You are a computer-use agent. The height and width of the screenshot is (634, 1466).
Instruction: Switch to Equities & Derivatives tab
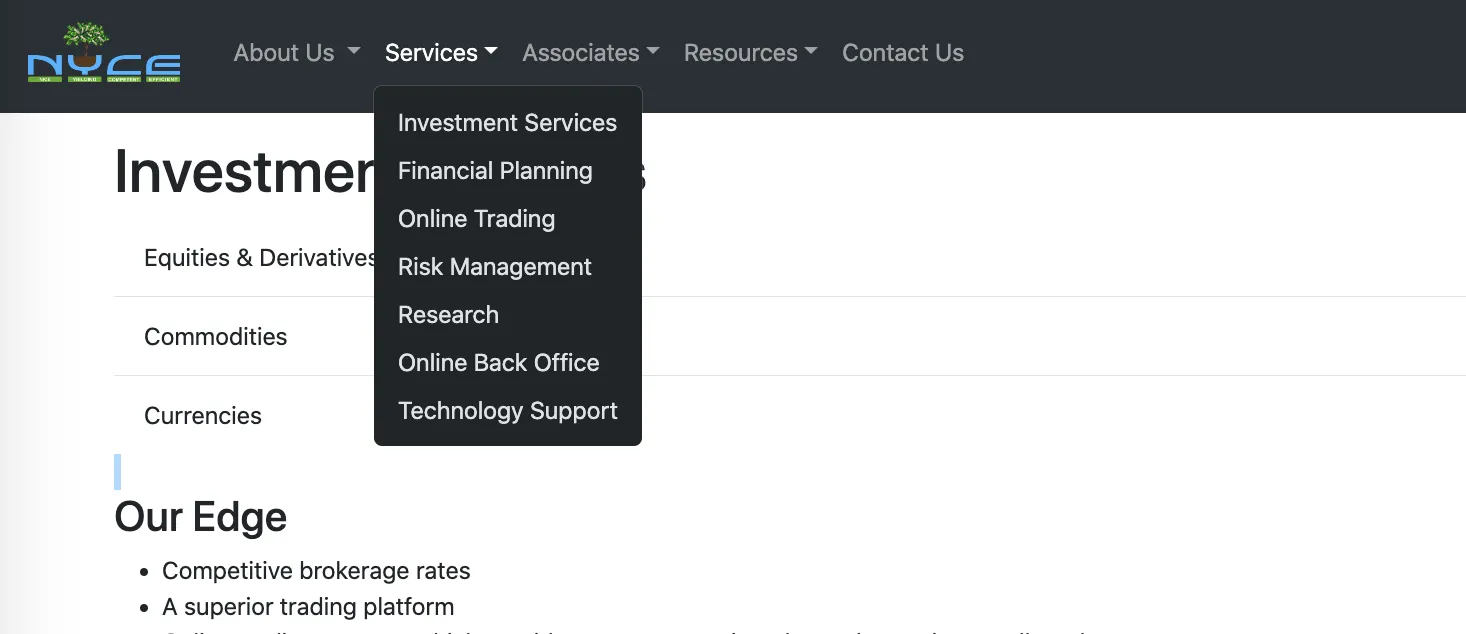point(260,258)
